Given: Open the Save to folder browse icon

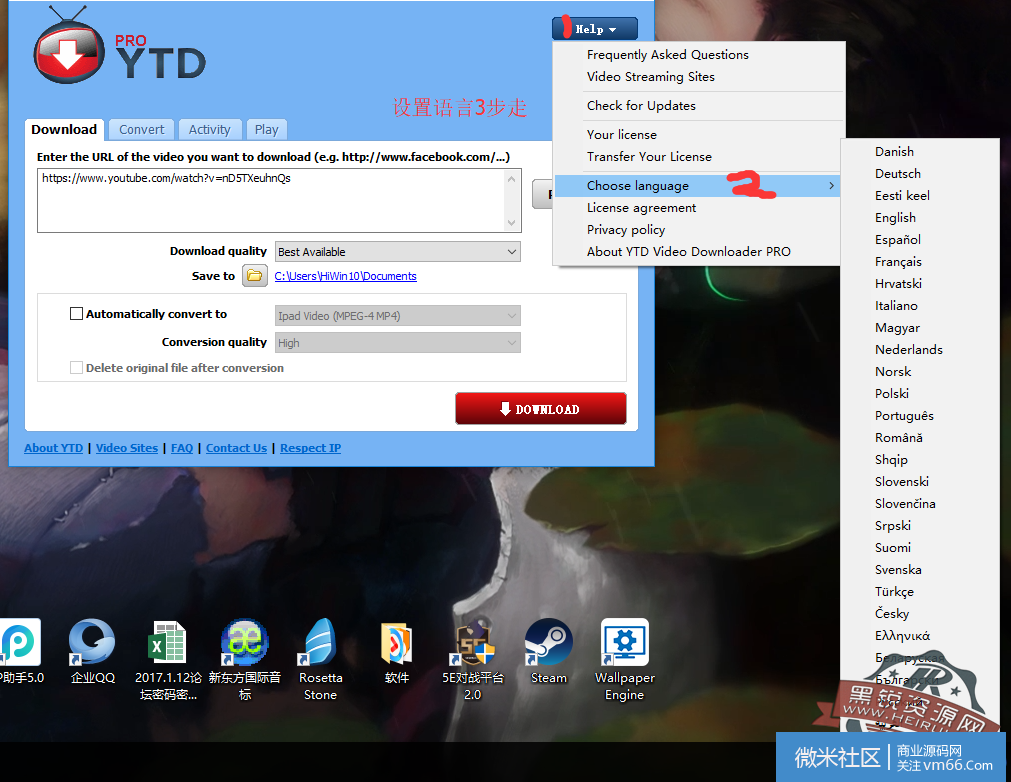Looking at the screenshot, I should tap(255, 276).
